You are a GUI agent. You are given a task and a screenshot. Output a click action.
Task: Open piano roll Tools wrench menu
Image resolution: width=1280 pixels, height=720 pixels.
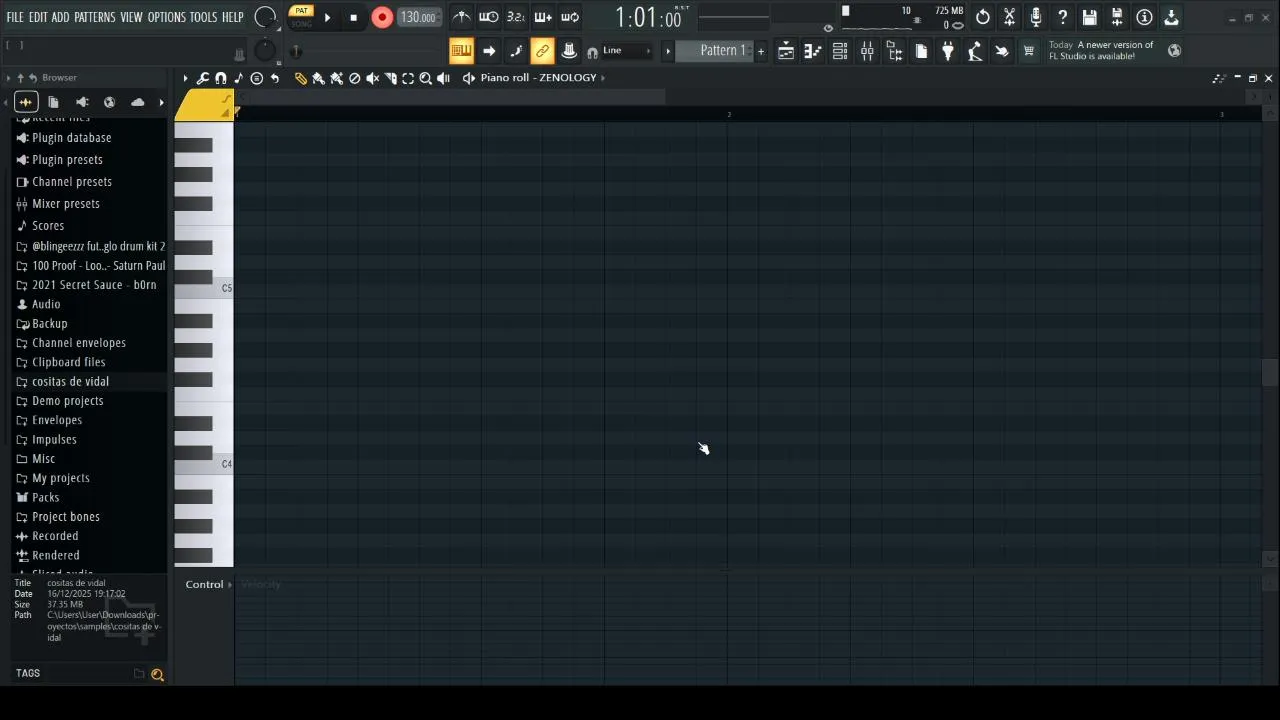click(x=203, y=78)
